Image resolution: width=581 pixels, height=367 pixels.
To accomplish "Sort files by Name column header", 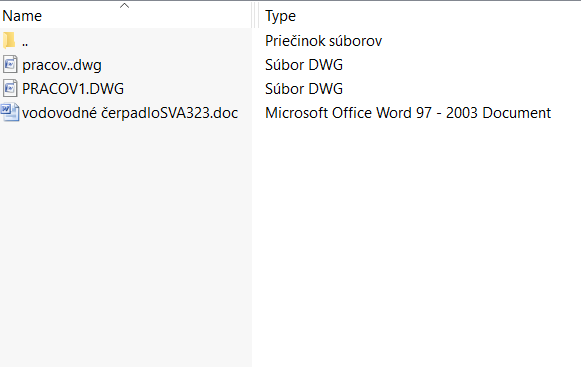I will [22, 16].
